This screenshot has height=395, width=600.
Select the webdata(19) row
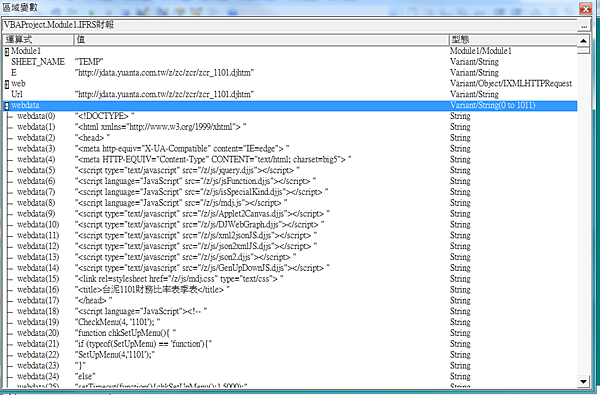[290, 322]
